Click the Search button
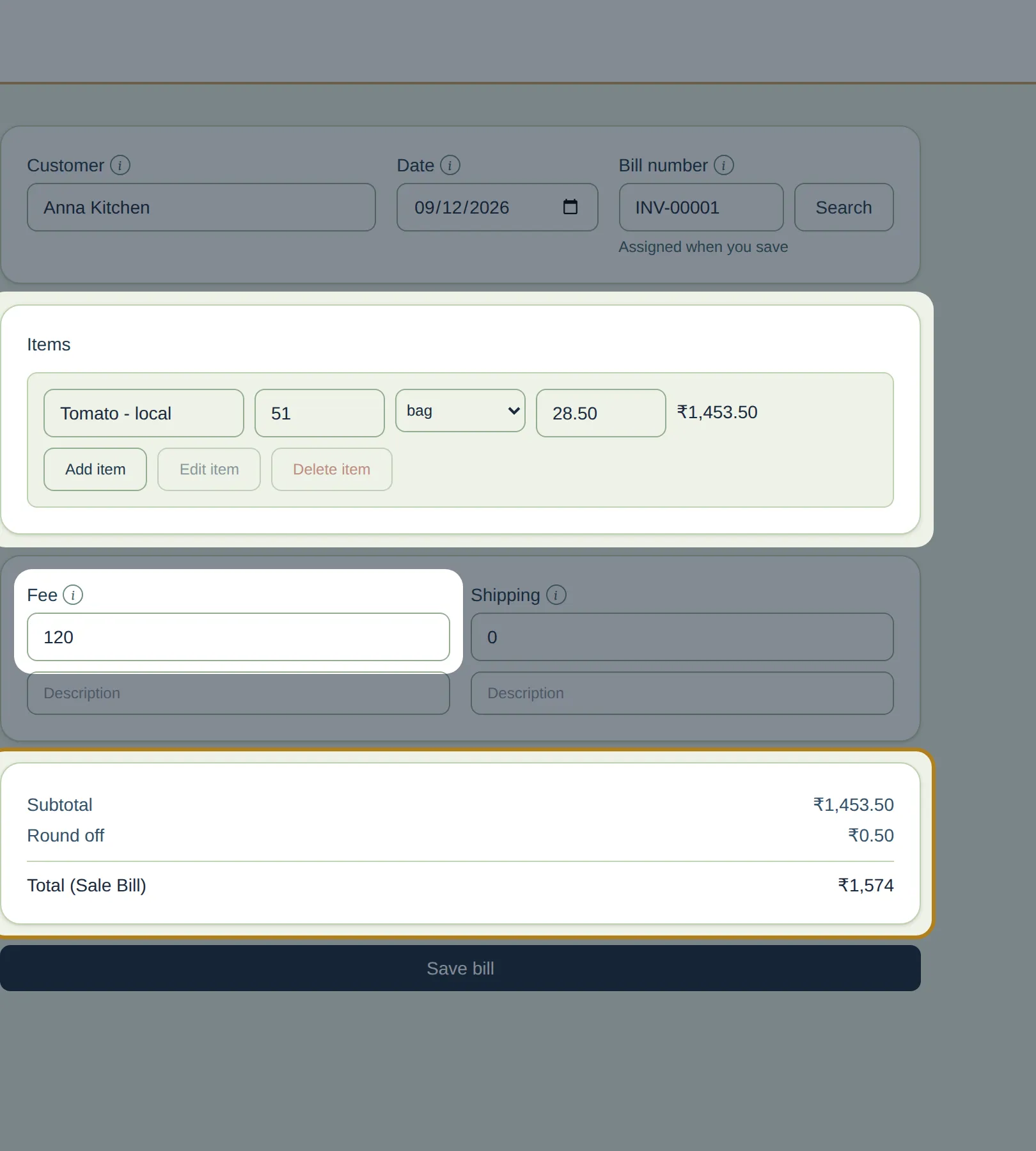The height and width of the screenshot is (1151, 1036). [844, 207]
